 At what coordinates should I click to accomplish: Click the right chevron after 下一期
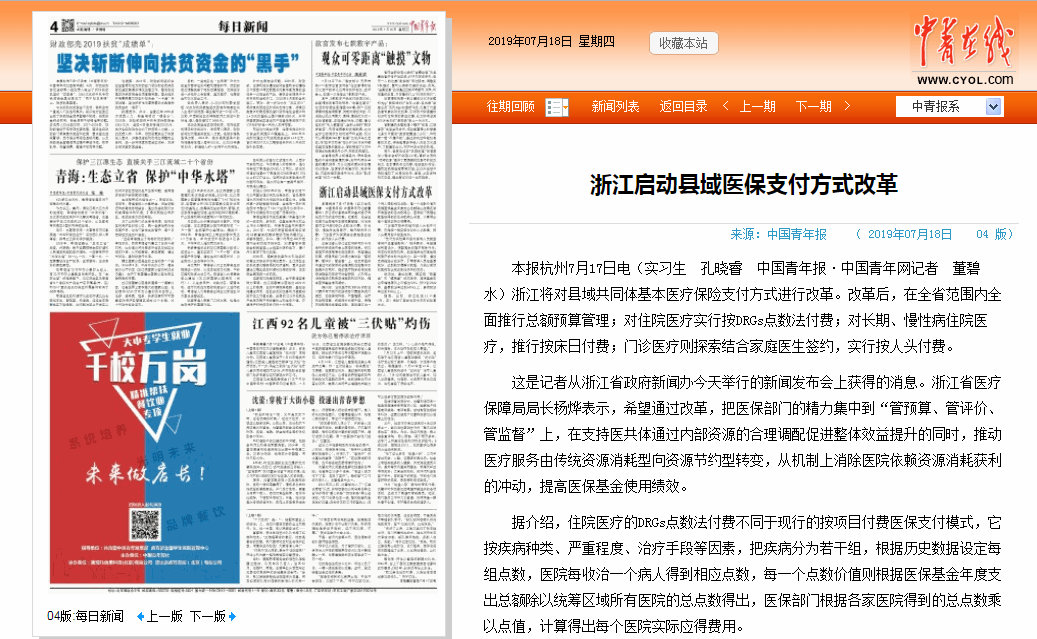coord(846,106)
